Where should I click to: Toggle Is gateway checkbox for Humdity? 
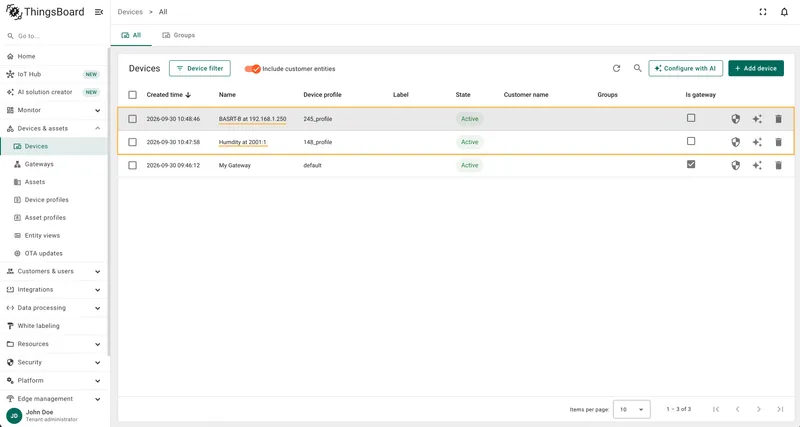pos(691,141)
